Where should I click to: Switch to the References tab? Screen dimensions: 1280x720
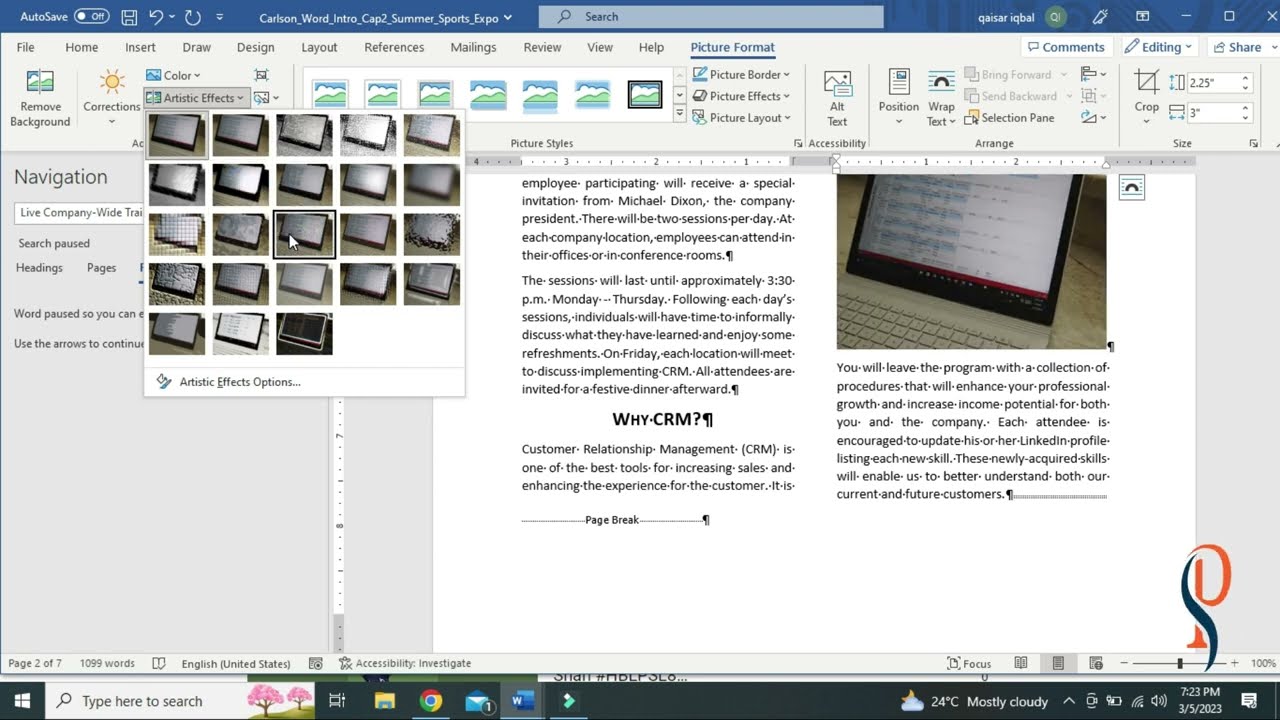tap(394, 47)
